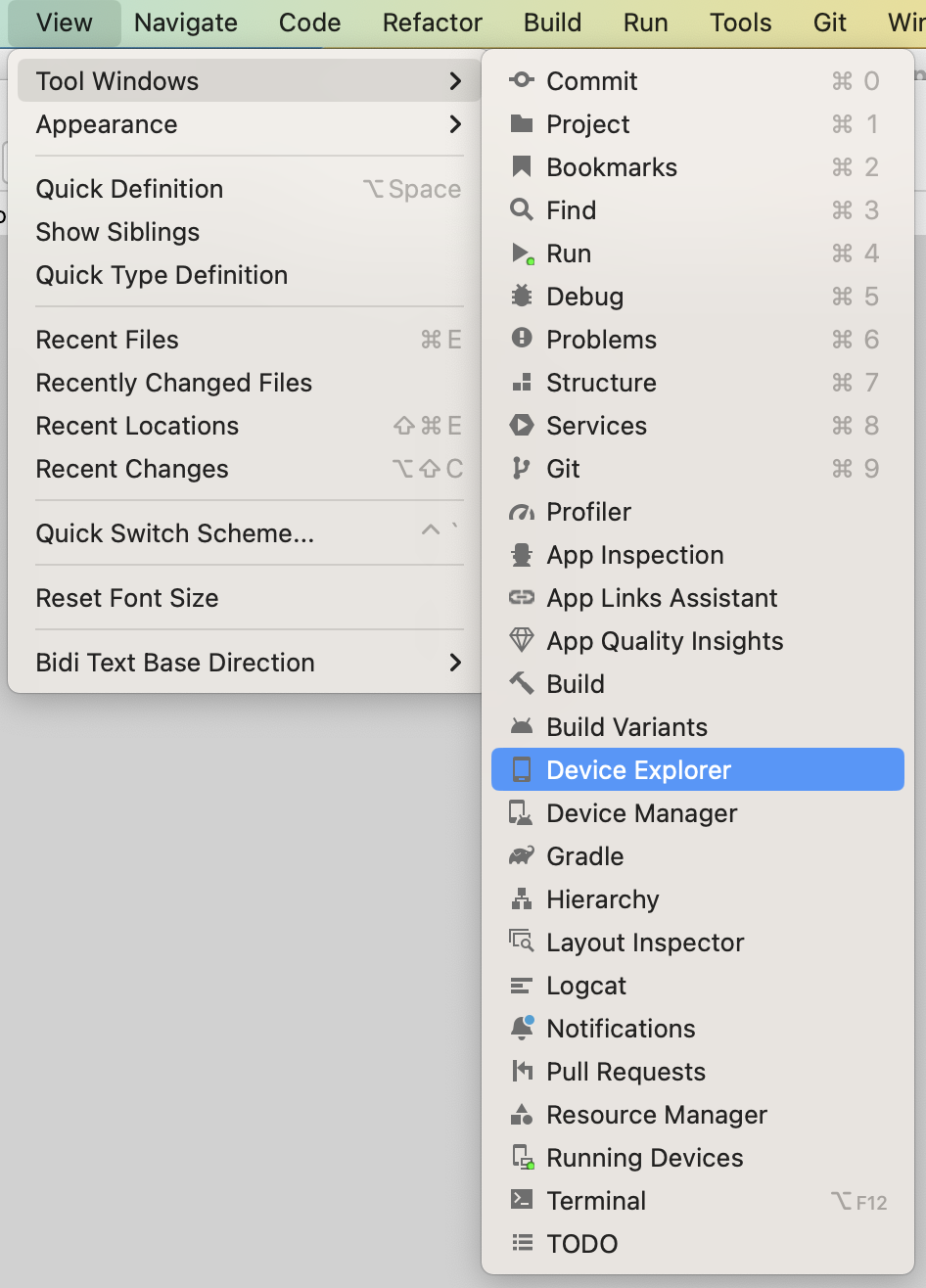This screenshot has height=1288, width=926.
Task: Click the Resource Manager shapes icon
Action: click(x=522, y=1115)
